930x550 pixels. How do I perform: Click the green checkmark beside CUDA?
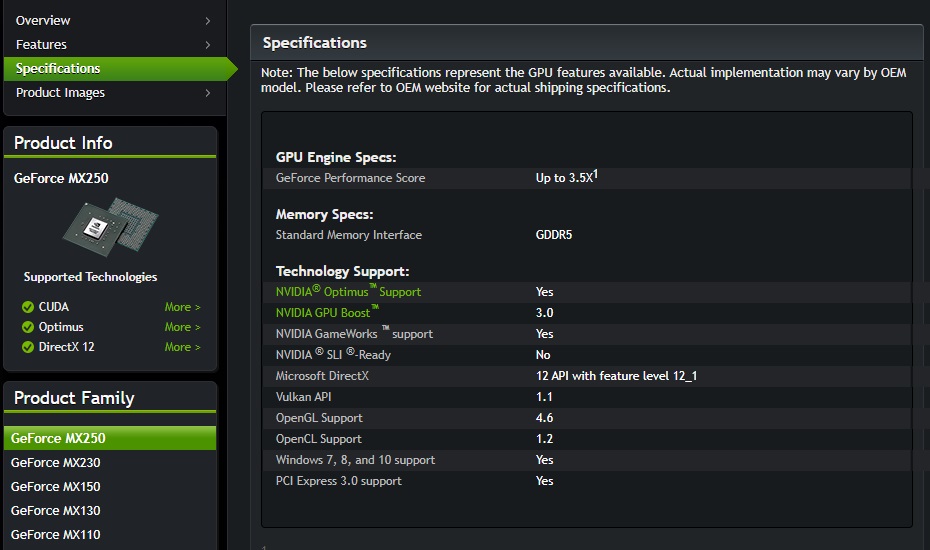coord(28,307)
